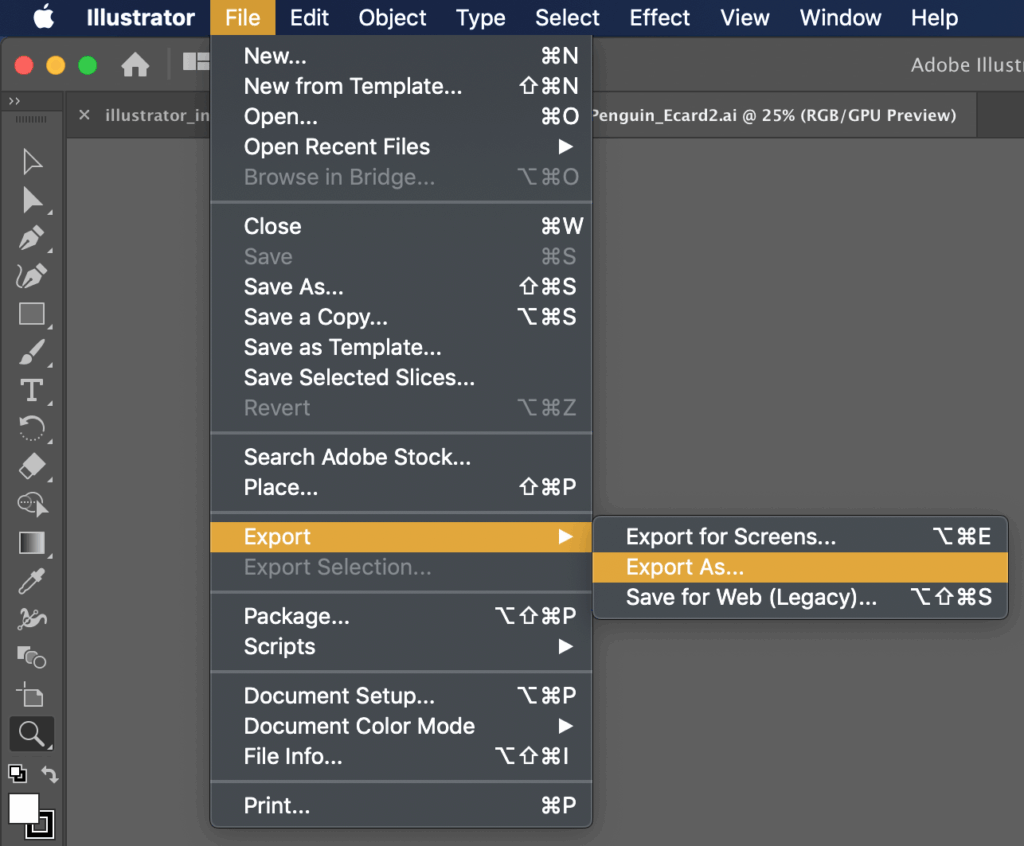Choose Close from File menu

(x=401, y=227)
